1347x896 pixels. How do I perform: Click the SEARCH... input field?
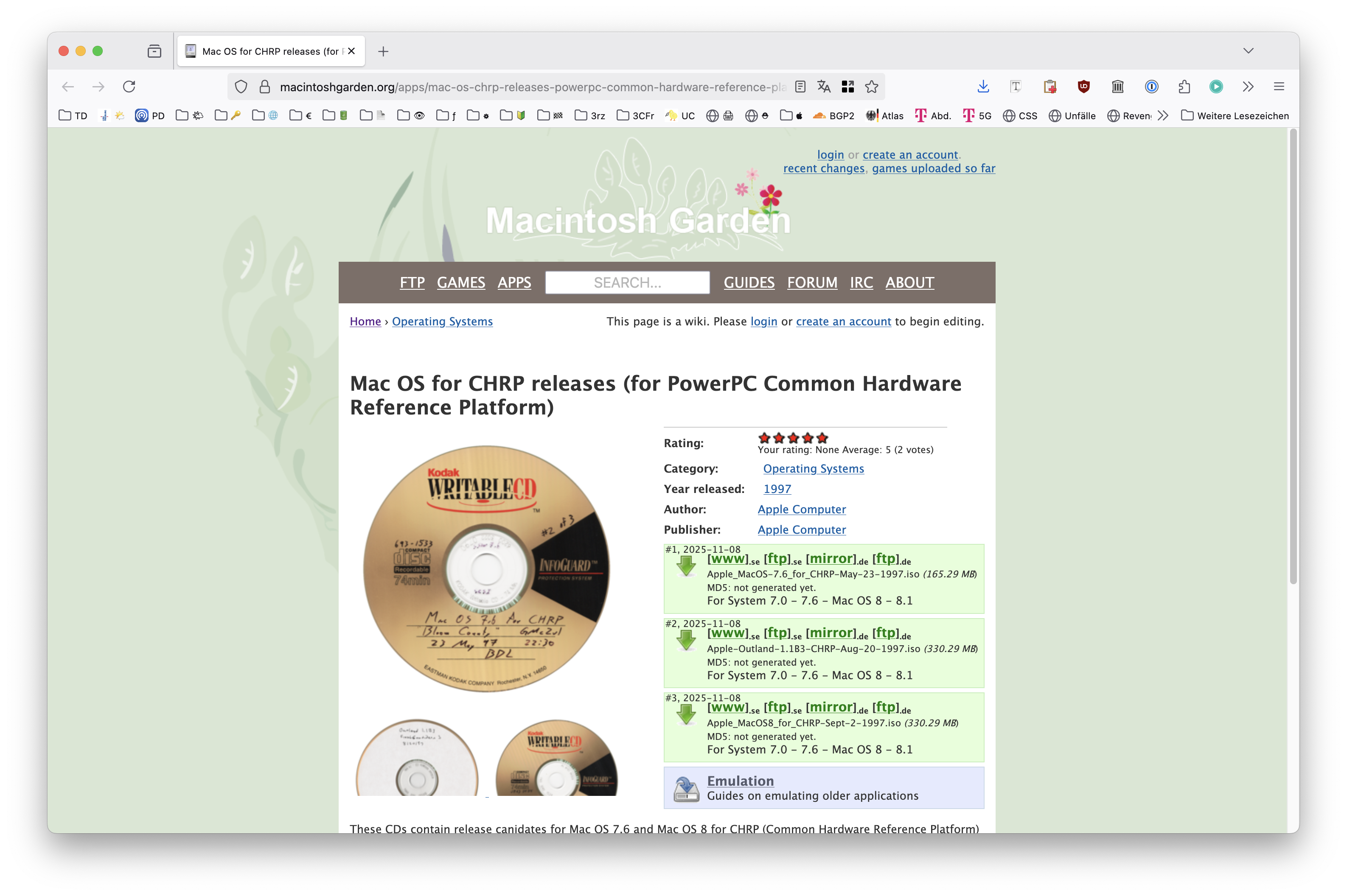tap(627, 282)
